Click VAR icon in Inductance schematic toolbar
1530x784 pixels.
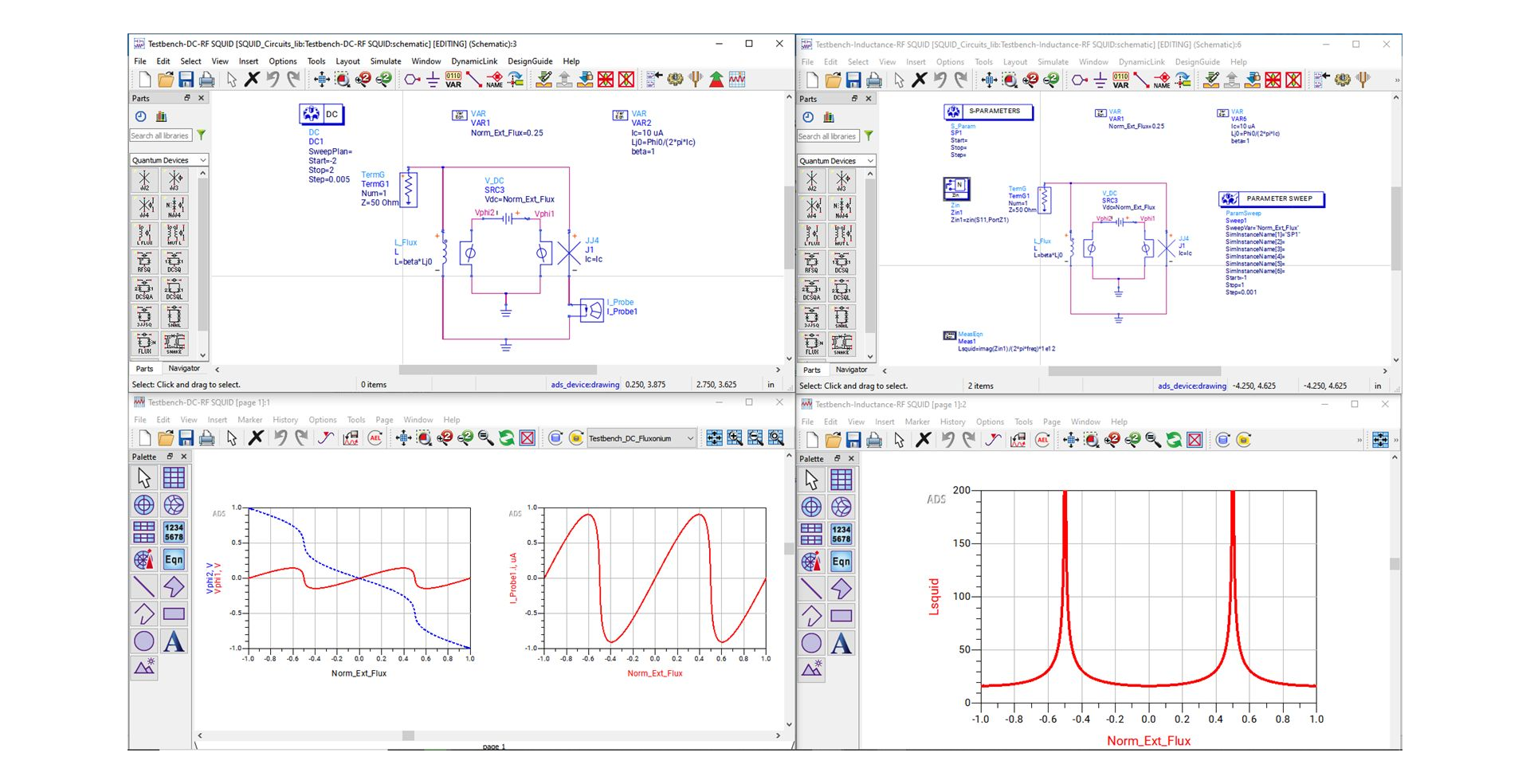point(1121,80)
